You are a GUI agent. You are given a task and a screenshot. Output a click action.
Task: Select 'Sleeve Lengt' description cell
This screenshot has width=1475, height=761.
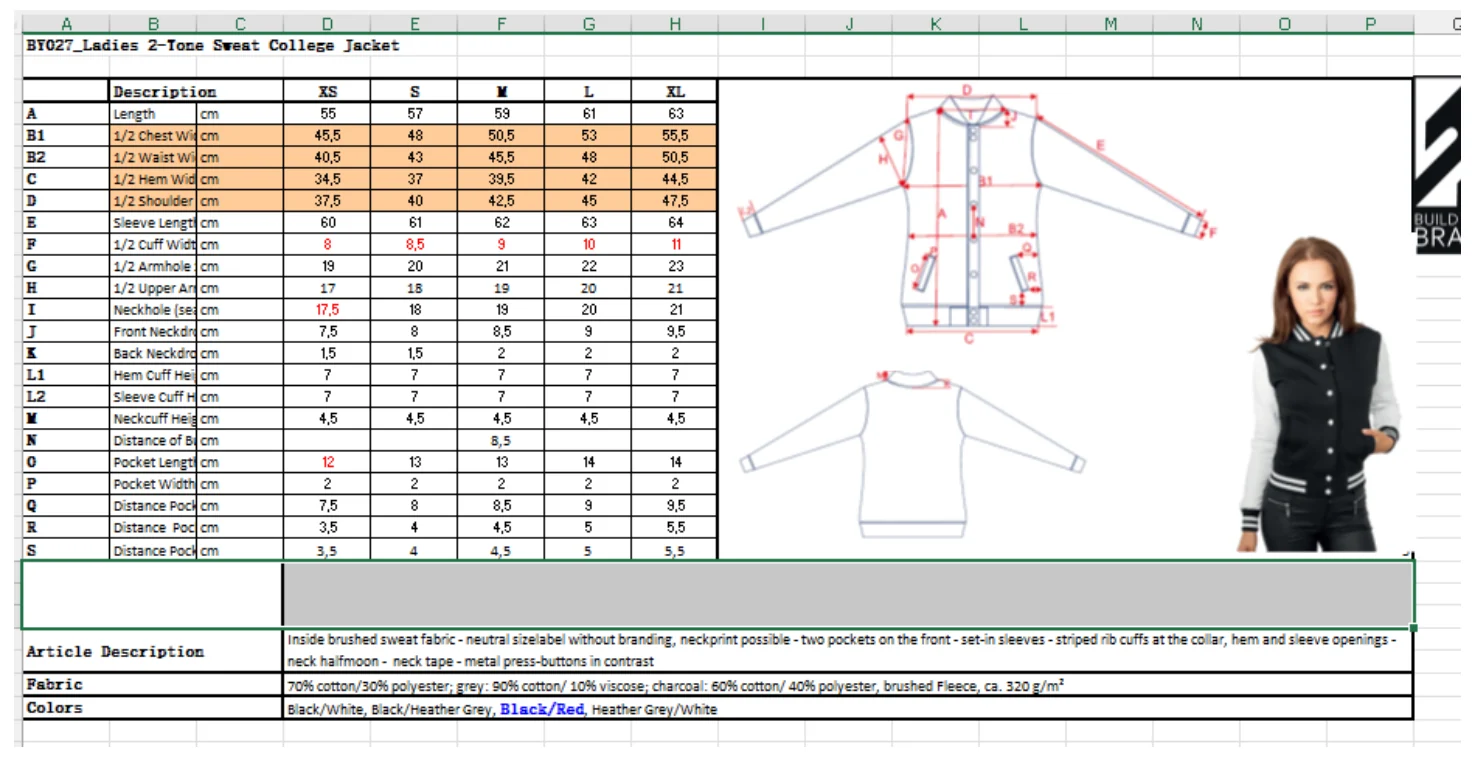pos(154,223)
